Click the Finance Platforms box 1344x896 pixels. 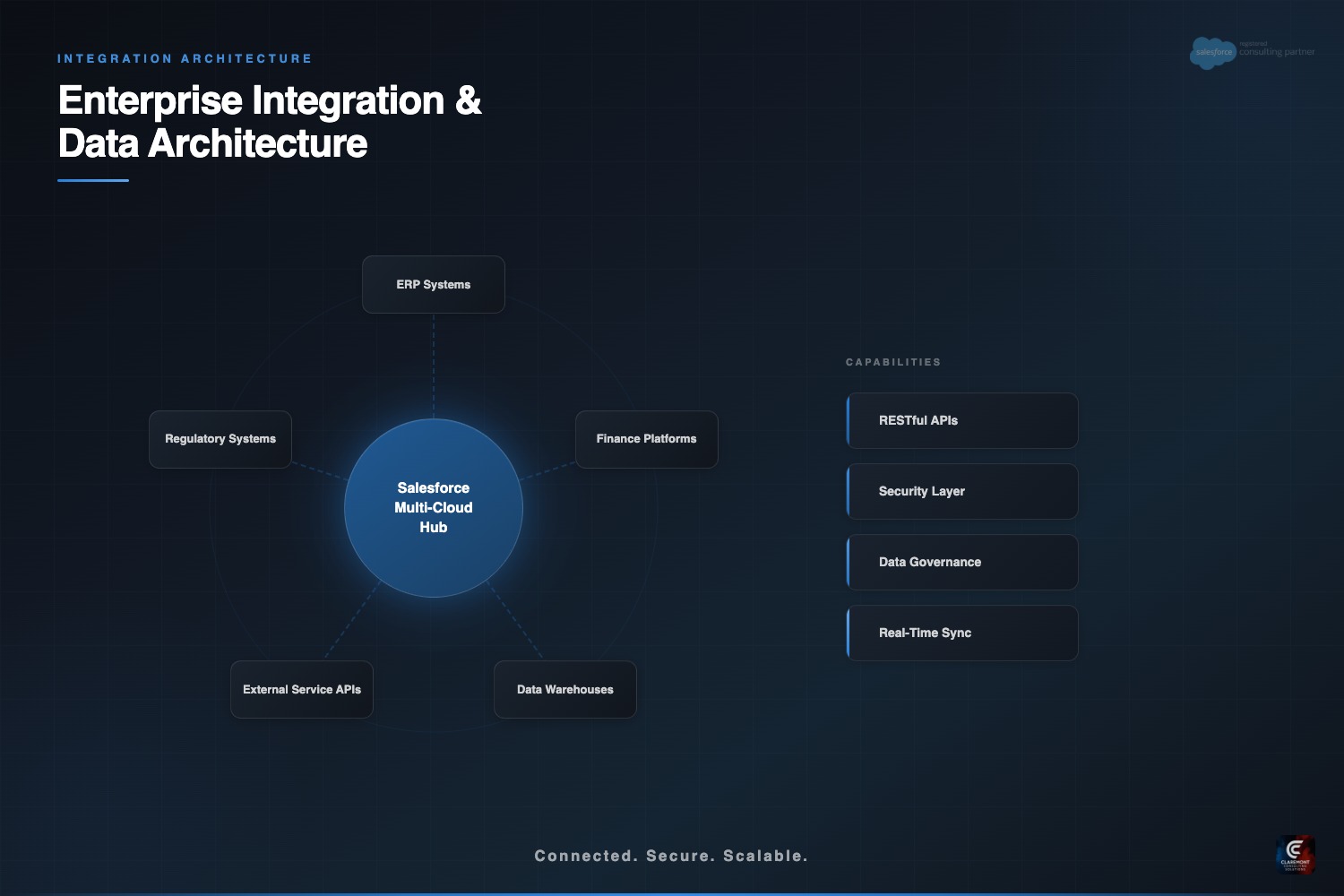tap(646, 439)
